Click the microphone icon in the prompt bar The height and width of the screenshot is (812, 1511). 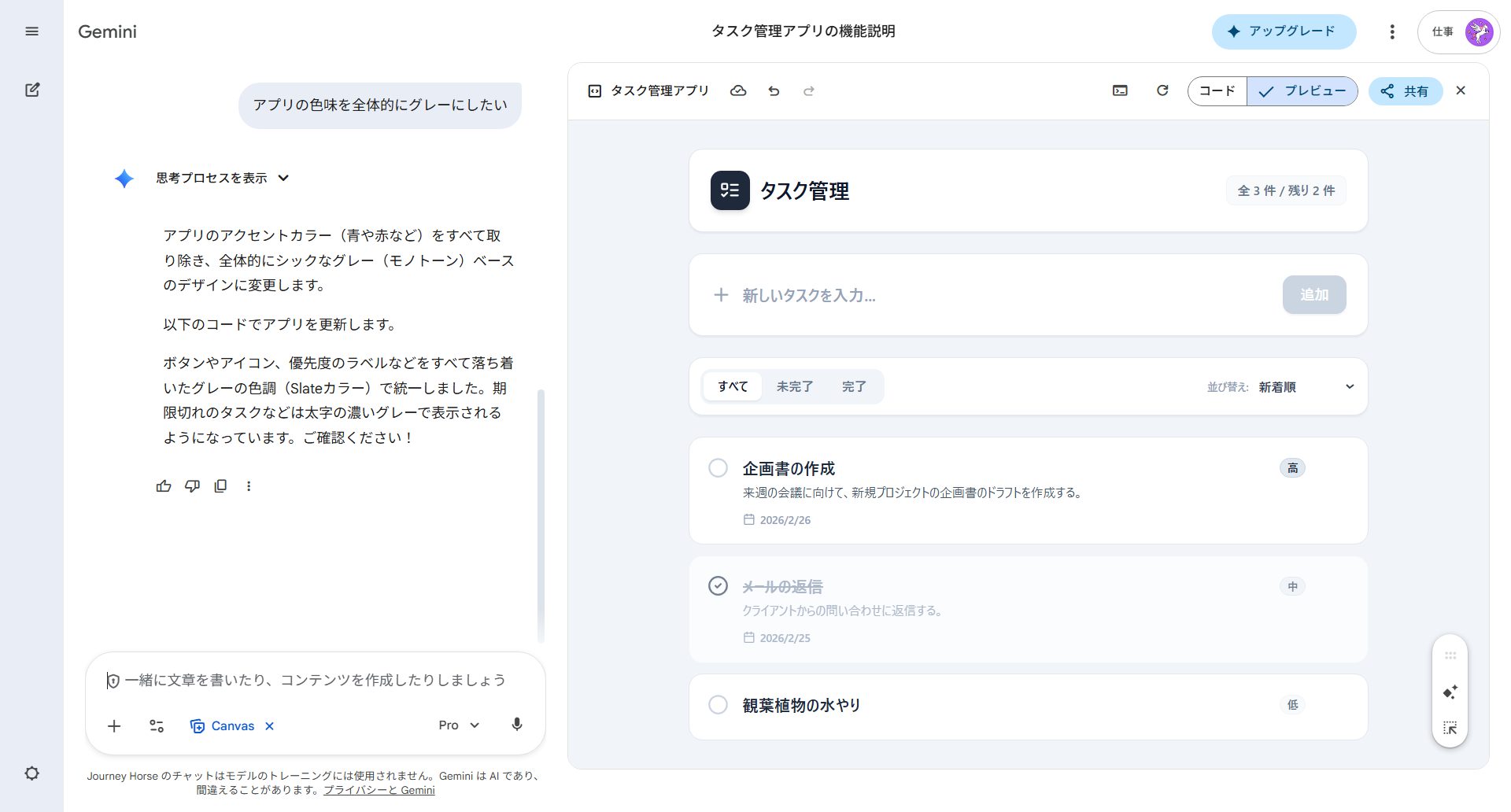point(516,725)
